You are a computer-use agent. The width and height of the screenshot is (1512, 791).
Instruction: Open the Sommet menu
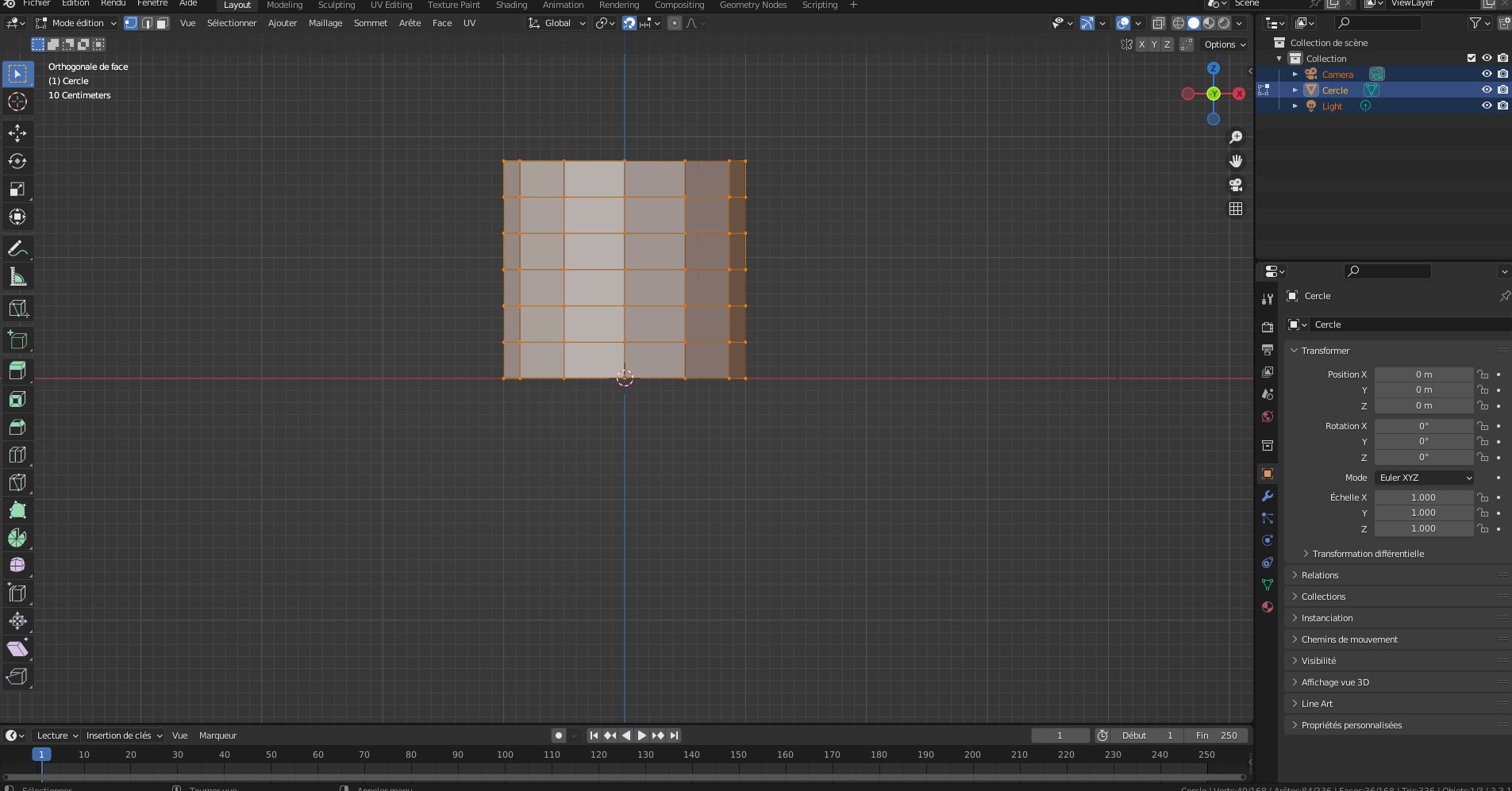point(371,23)
